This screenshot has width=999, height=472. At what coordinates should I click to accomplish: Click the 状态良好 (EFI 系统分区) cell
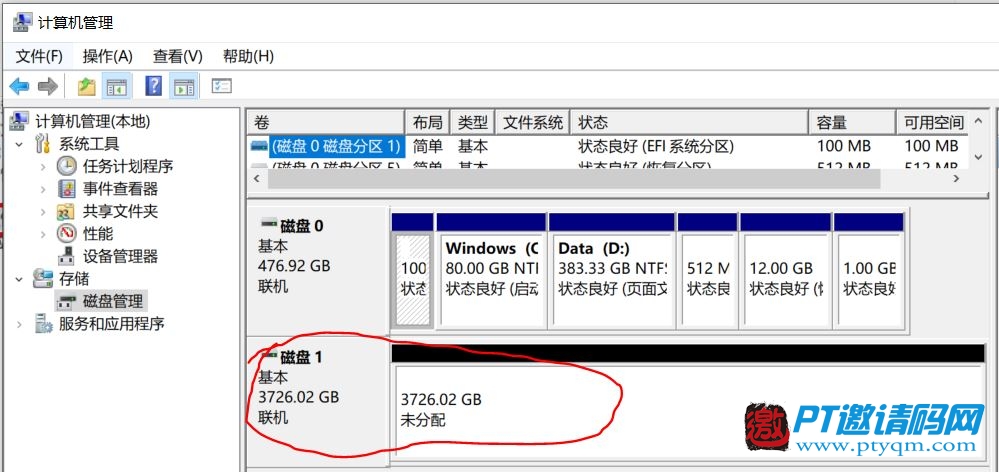(x=656, y=146)
